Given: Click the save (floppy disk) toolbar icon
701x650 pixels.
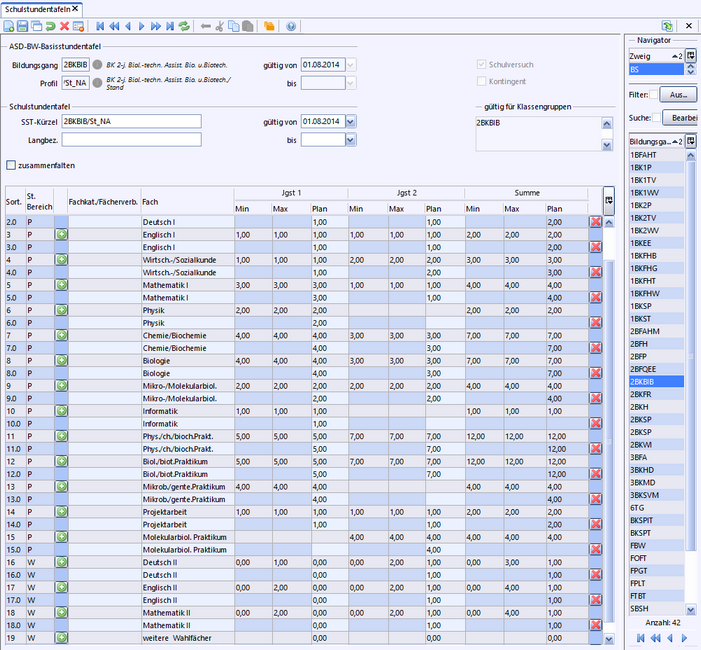Looking at the screenshot, I should (23, 25).
